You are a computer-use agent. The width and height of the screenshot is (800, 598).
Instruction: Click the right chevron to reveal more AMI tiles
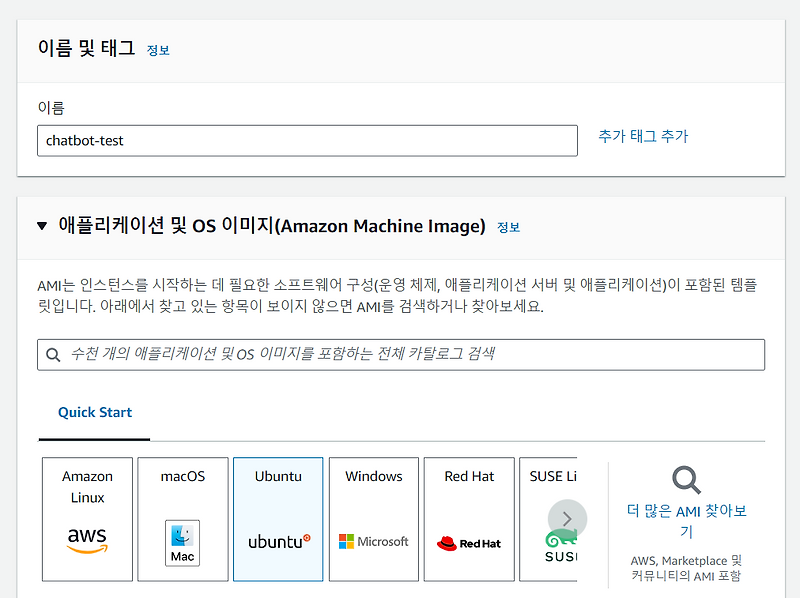tap(567, 518)
